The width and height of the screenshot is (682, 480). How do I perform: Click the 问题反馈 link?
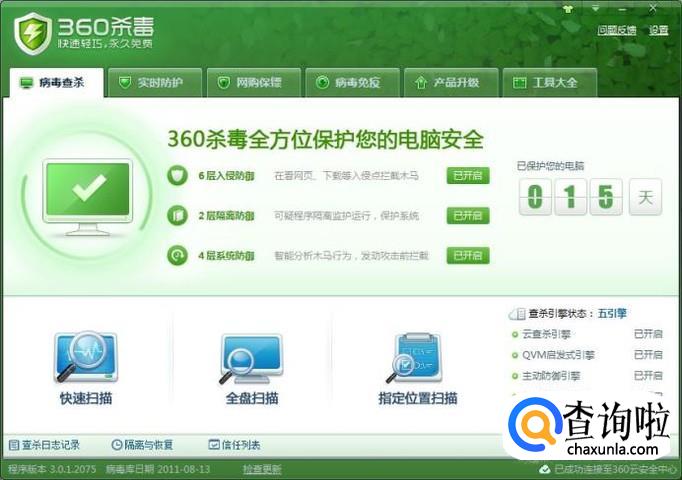(616, 30)
